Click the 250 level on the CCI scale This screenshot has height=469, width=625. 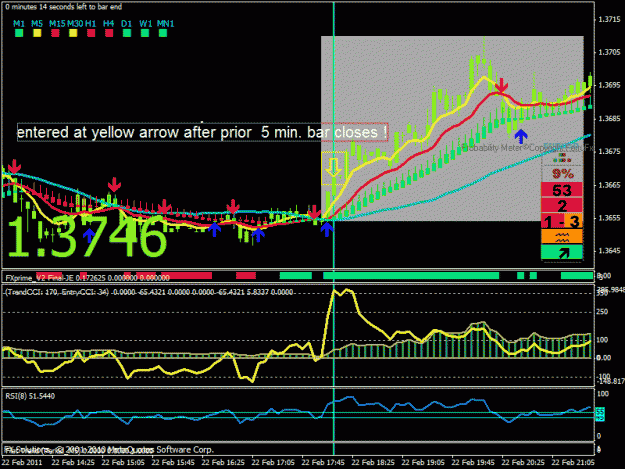602,312
